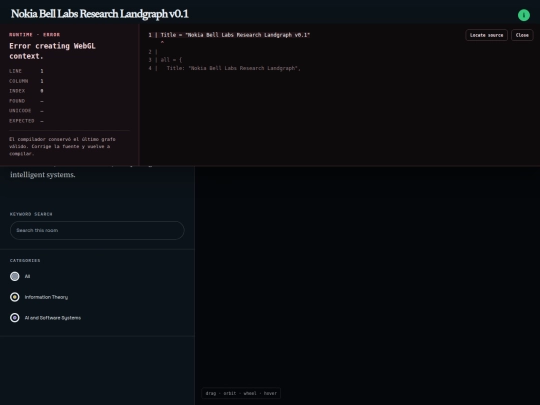Click the EXPECTED row
Viewport: 540px width, 405px height.
26,121
